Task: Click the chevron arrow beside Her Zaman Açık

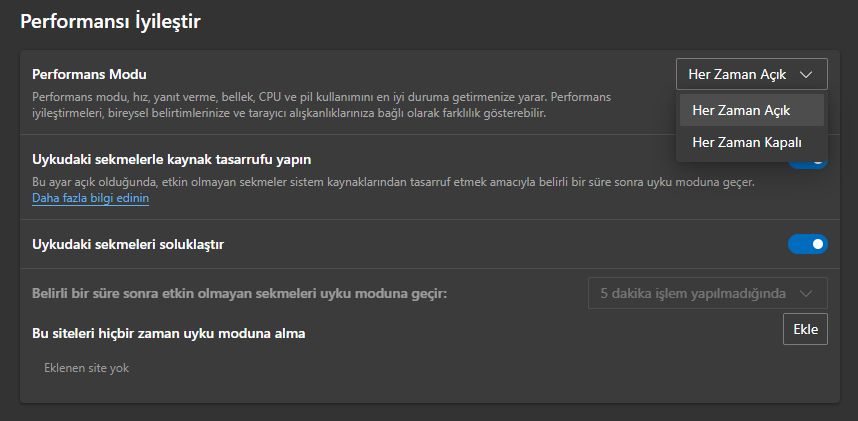Action: 808,75
